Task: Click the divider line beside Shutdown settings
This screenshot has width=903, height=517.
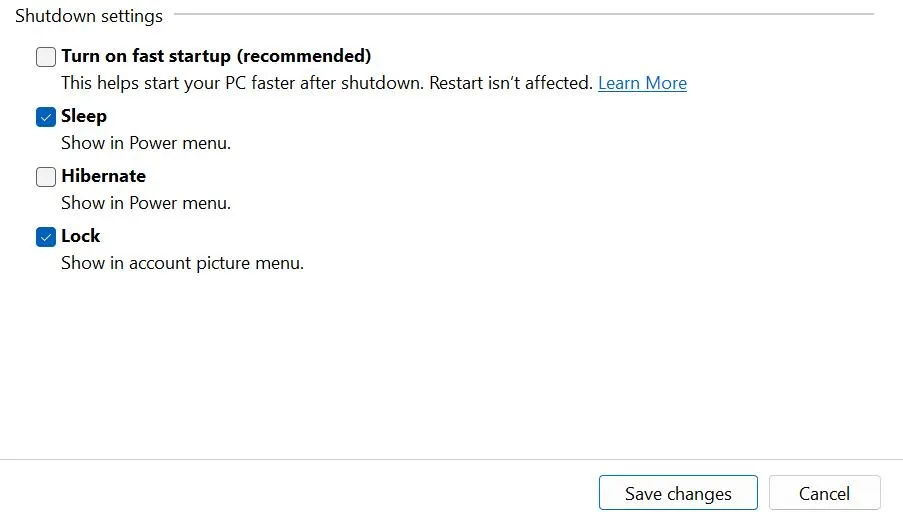Action: tap(520, 14)
